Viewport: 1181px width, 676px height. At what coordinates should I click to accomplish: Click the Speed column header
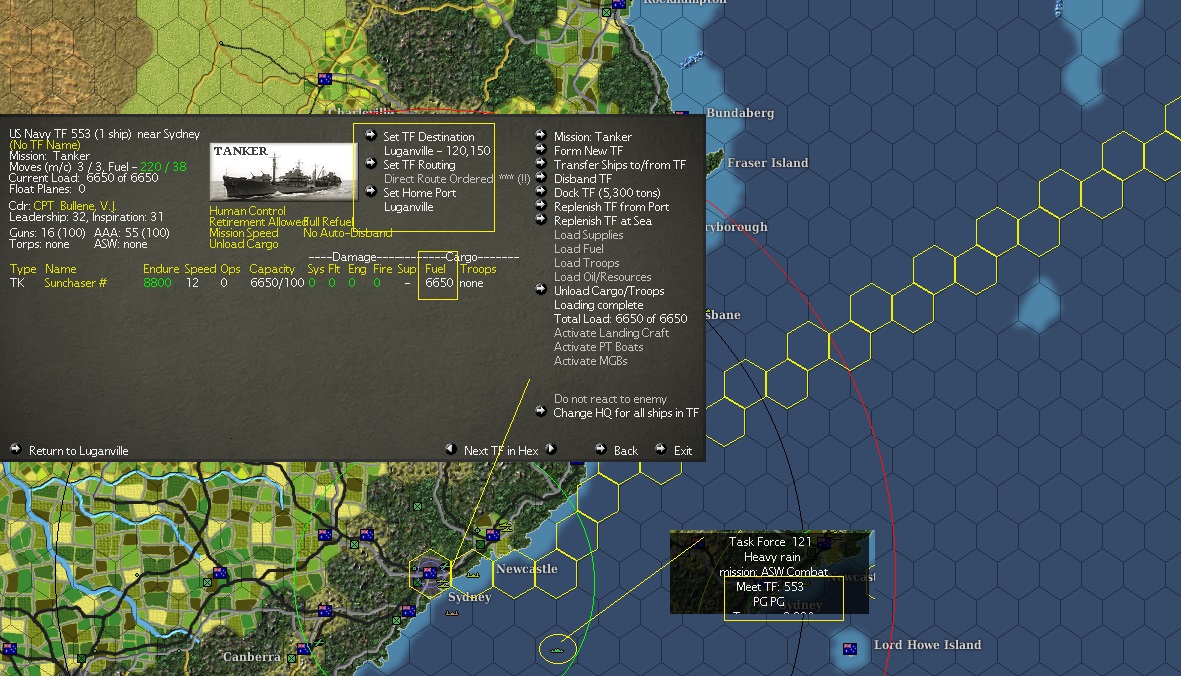pos(200,269)
